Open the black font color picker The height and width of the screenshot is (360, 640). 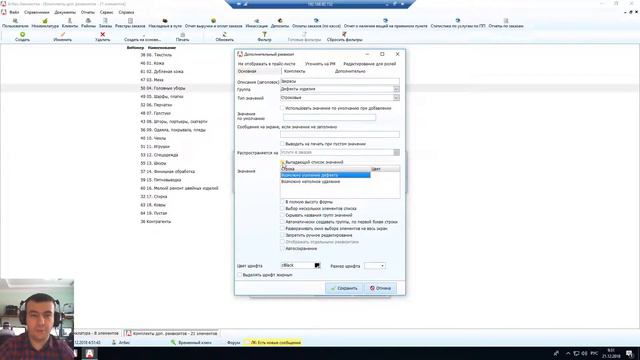click(317, 265)
